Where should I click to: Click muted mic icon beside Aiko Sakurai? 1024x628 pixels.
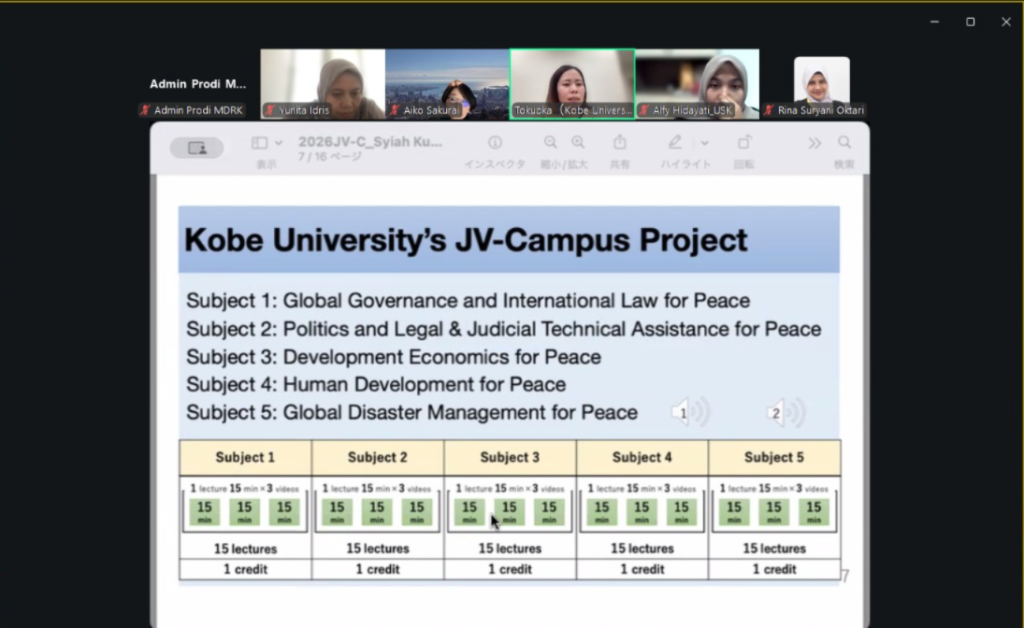(394, 110)
